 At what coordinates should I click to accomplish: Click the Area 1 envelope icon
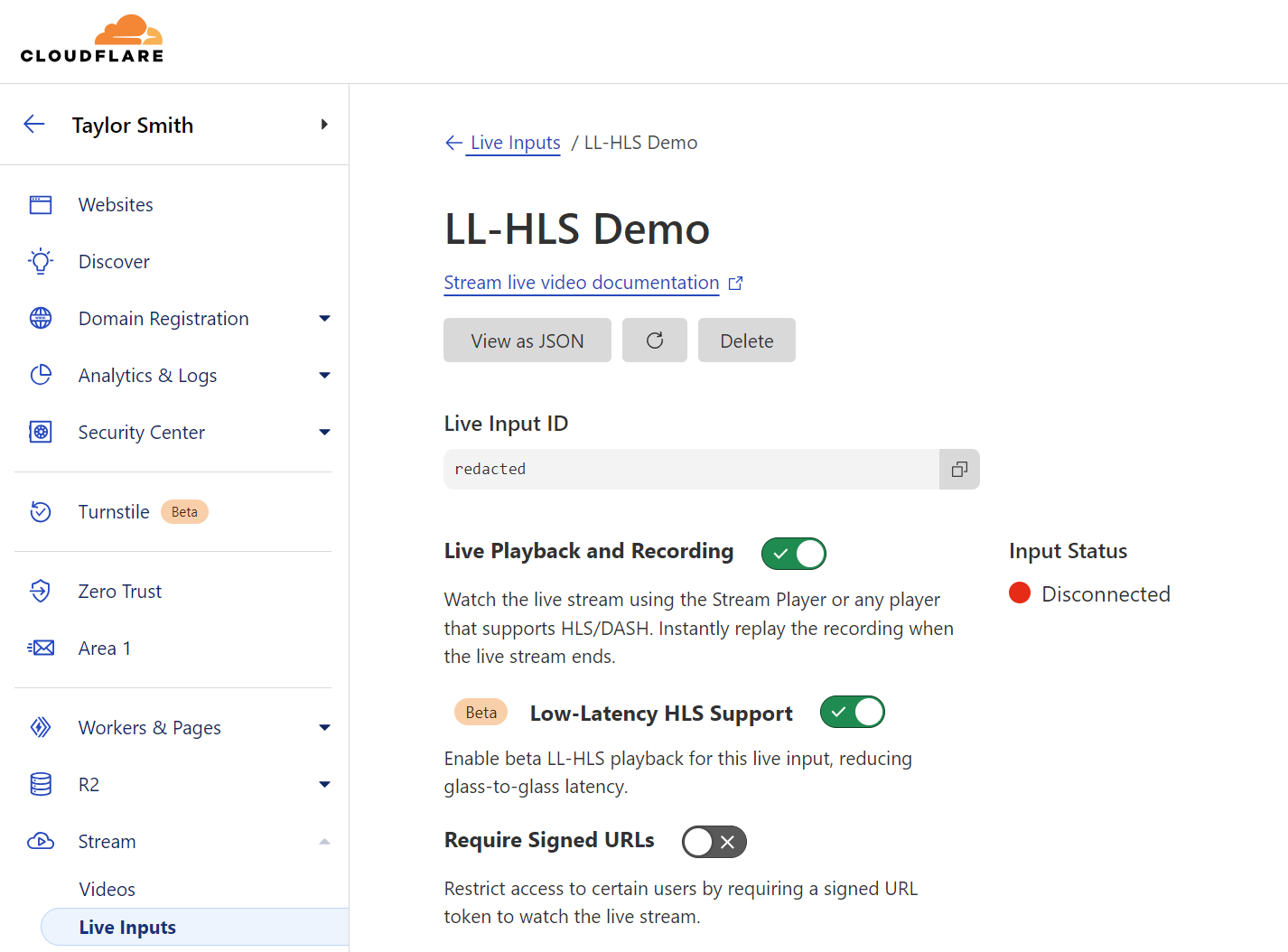point(41,648)
